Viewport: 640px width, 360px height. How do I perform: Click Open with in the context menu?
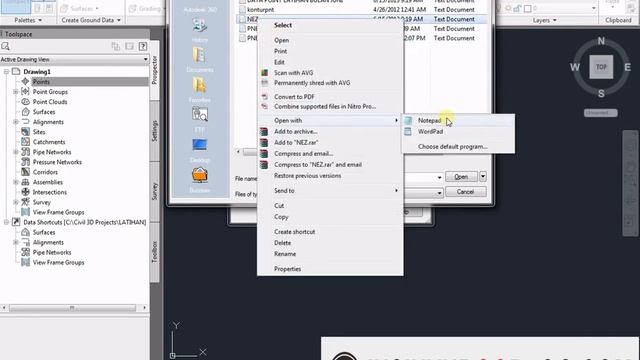(x=330, y=120)
